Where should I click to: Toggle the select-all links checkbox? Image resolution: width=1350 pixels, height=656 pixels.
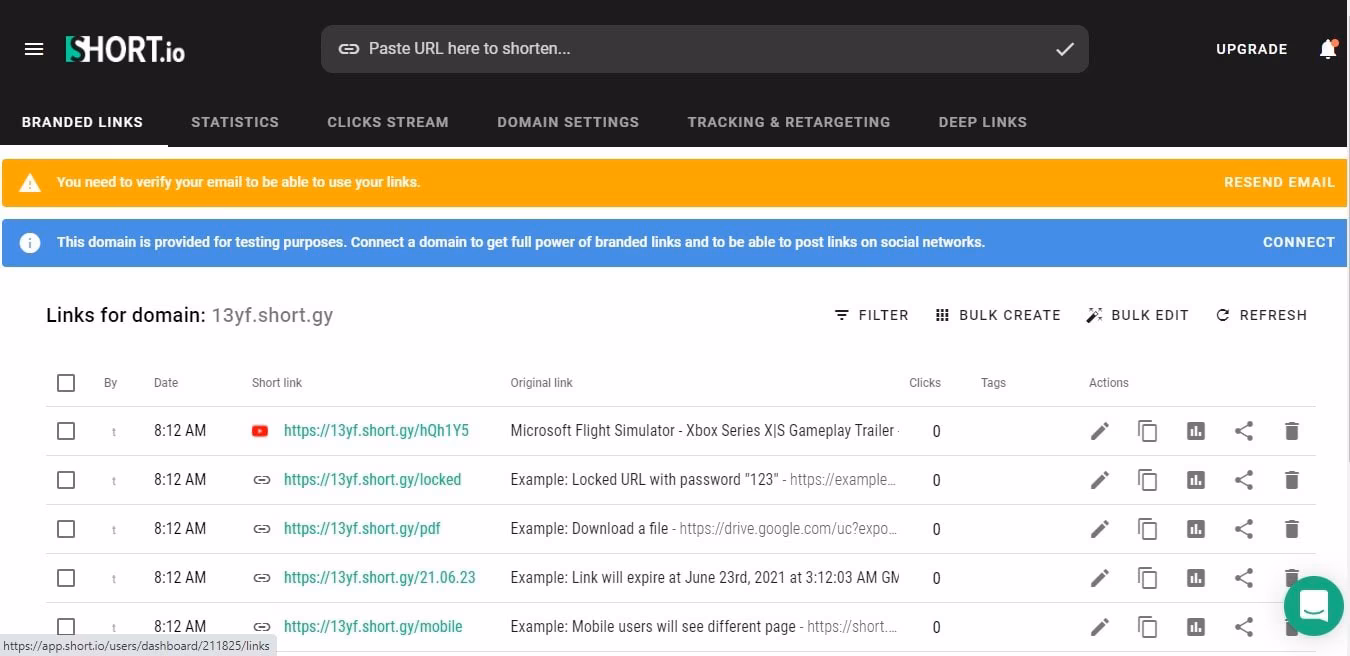tap(66, 383)
